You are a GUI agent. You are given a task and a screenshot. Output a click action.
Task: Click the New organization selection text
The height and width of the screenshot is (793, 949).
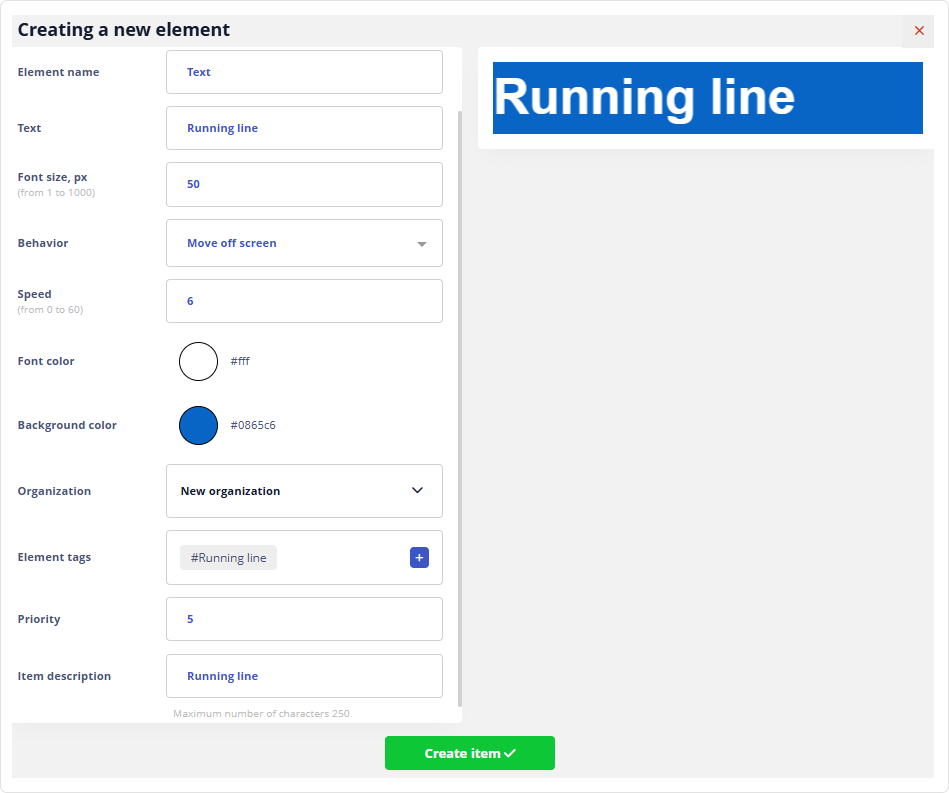pyautogui.click(x=230, y=491)
